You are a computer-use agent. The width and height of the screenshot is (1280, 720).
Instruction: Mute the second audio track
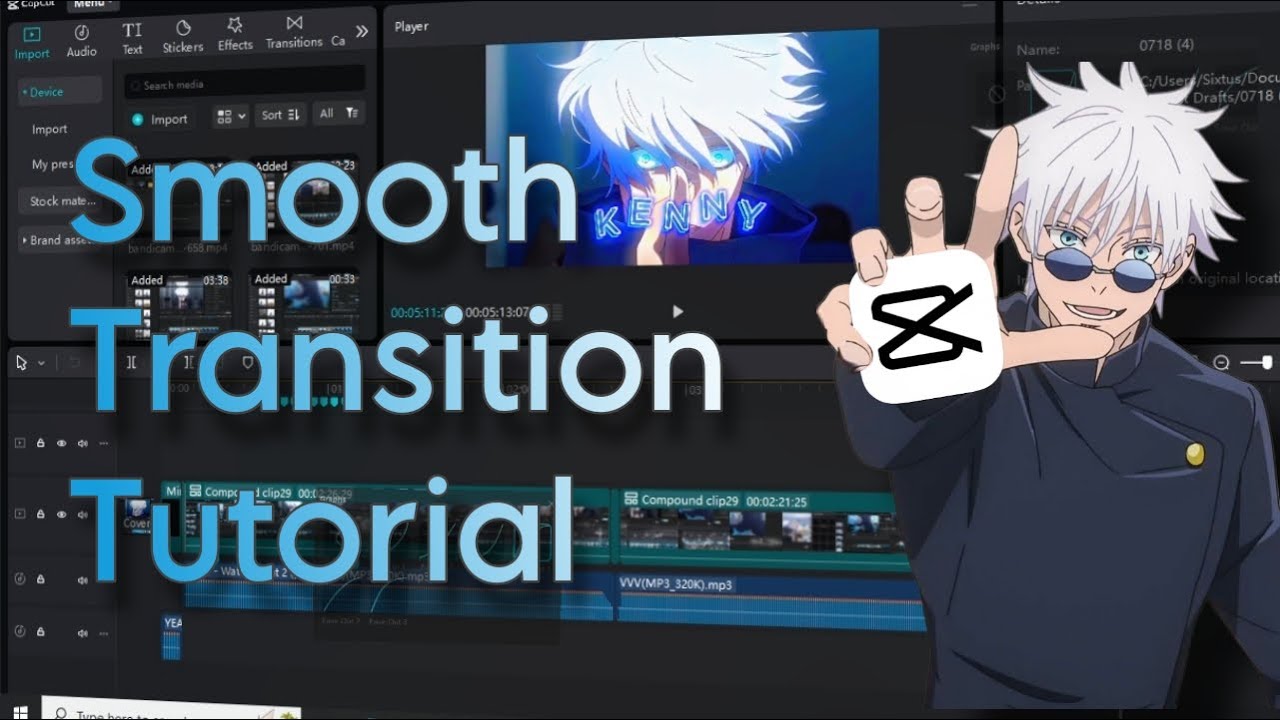[83, 633]
